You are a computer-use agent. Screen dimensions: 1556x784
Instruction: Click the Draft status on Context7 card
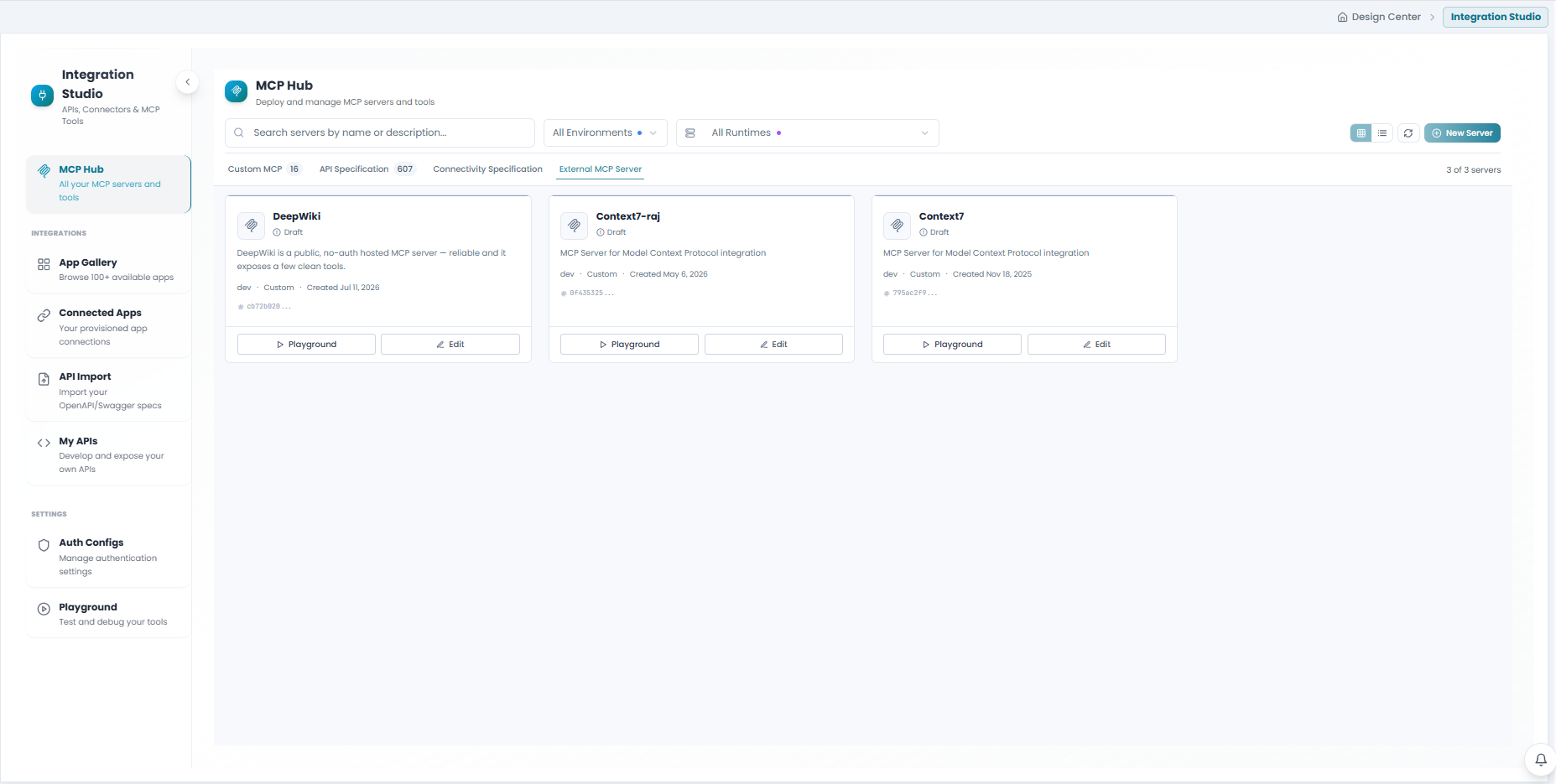(934, 232)
